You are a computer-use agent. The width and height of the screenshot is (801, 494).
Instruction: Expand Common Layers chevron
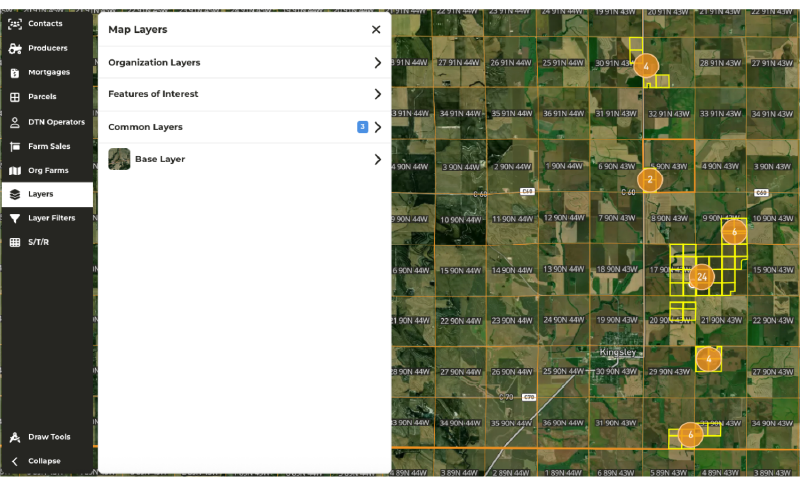[377, 127]
